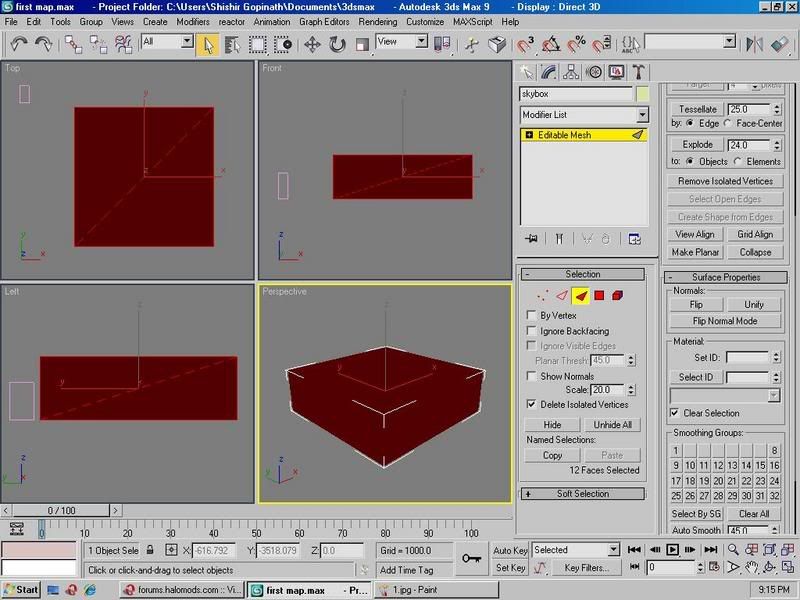This screenshot has height=600, width=800.
Task: Click the Mirror tool icon
Action: pos(754,44)
